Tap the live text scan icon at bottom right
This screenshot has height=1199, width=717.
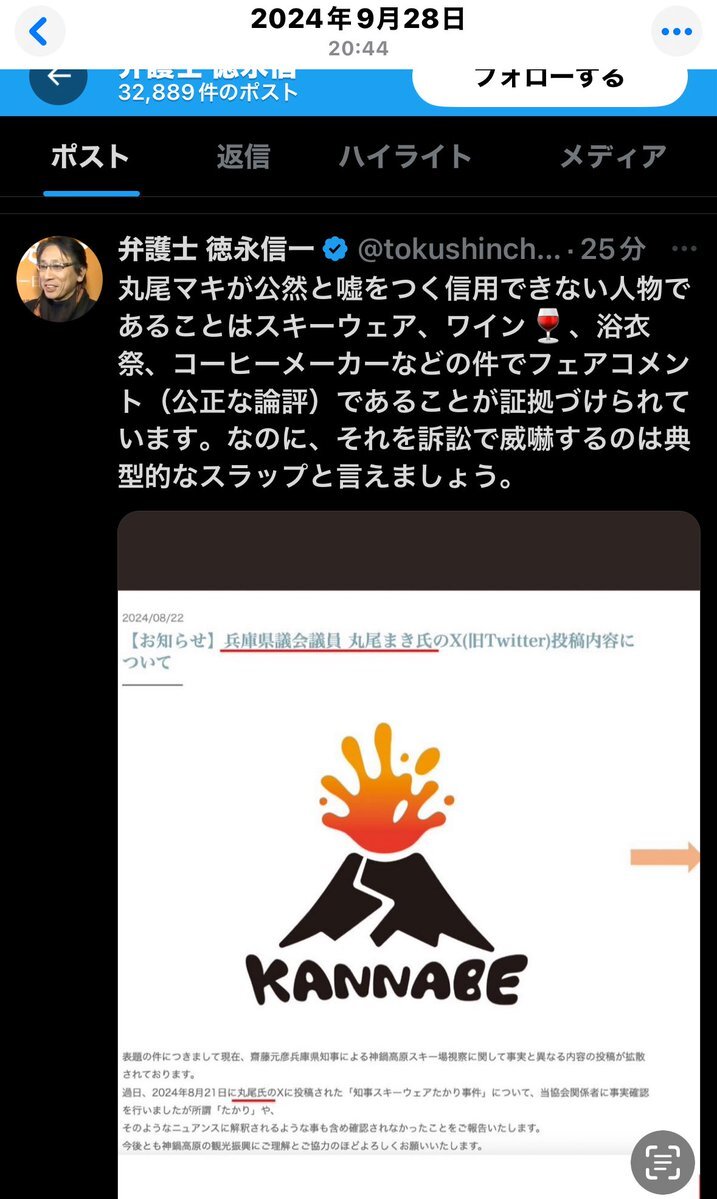(x=663, y=1162)
